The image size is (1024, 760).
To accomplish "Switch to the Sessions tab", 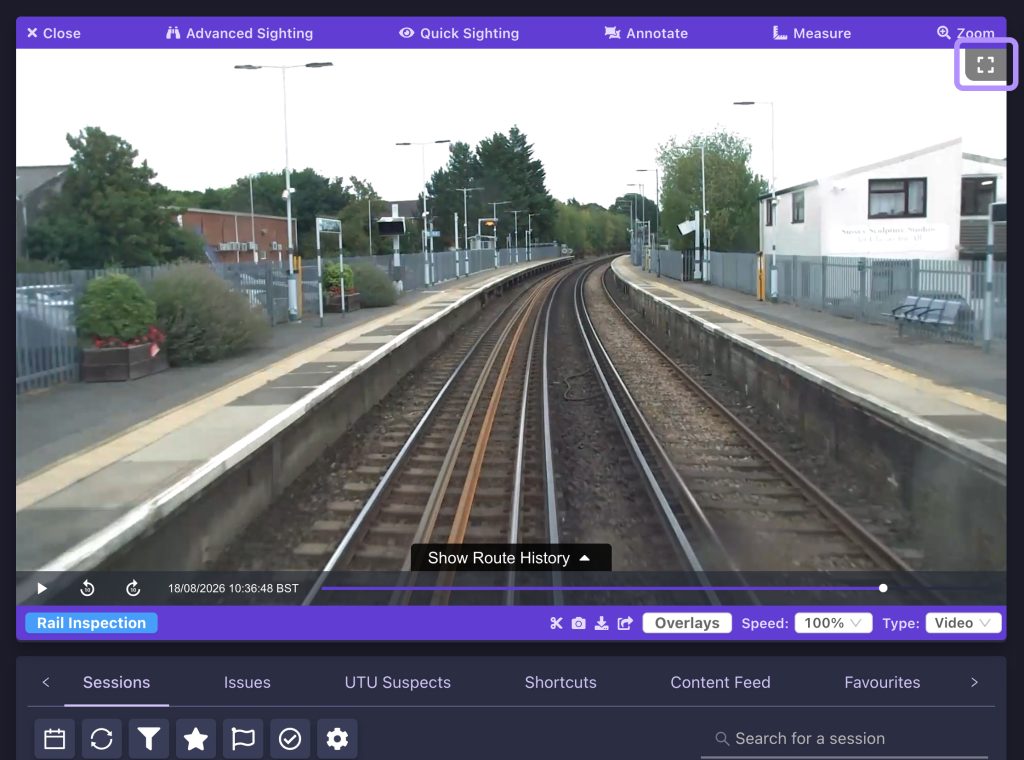I will pyautogui.click(x=116, y=682).
